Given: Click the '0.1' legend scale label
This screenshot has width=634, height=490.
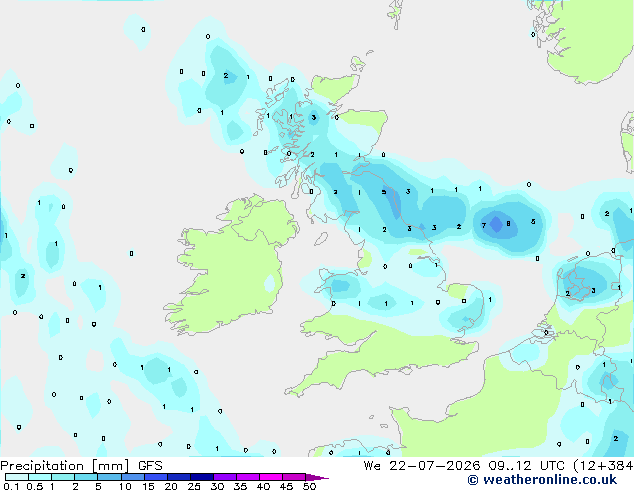Looking at the screenshot, I should click(11, 486).
